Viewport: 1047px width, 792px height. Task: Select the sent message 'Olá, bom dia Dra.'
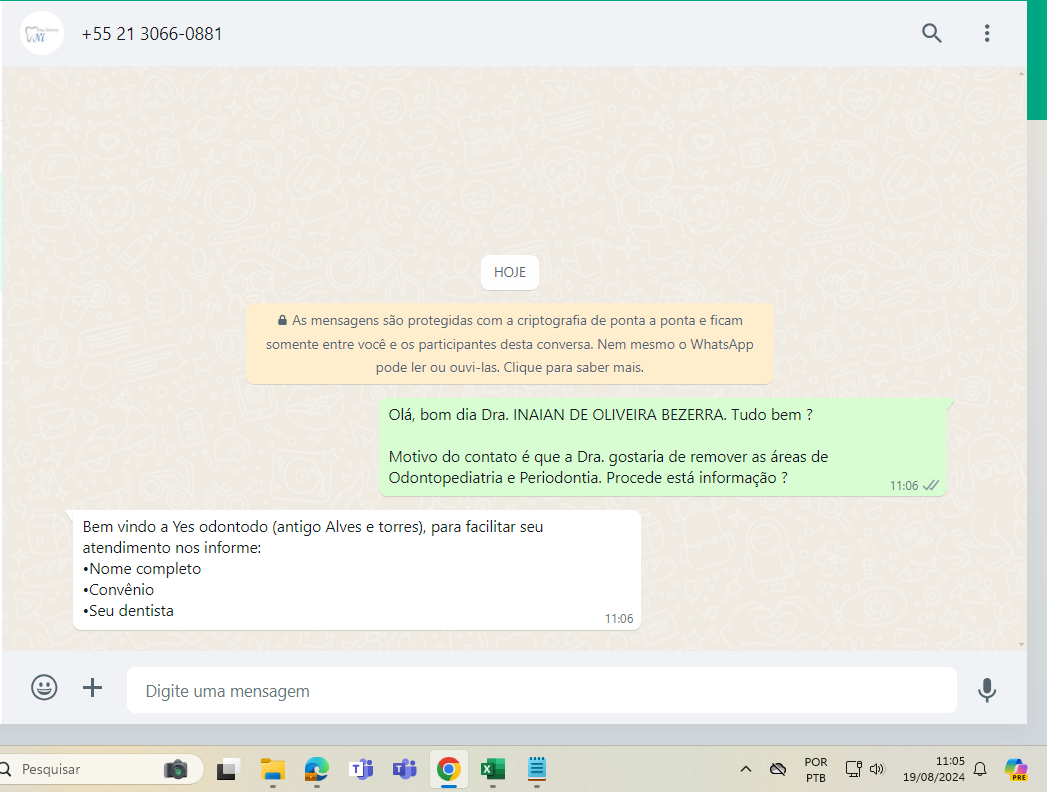(662, 447)
